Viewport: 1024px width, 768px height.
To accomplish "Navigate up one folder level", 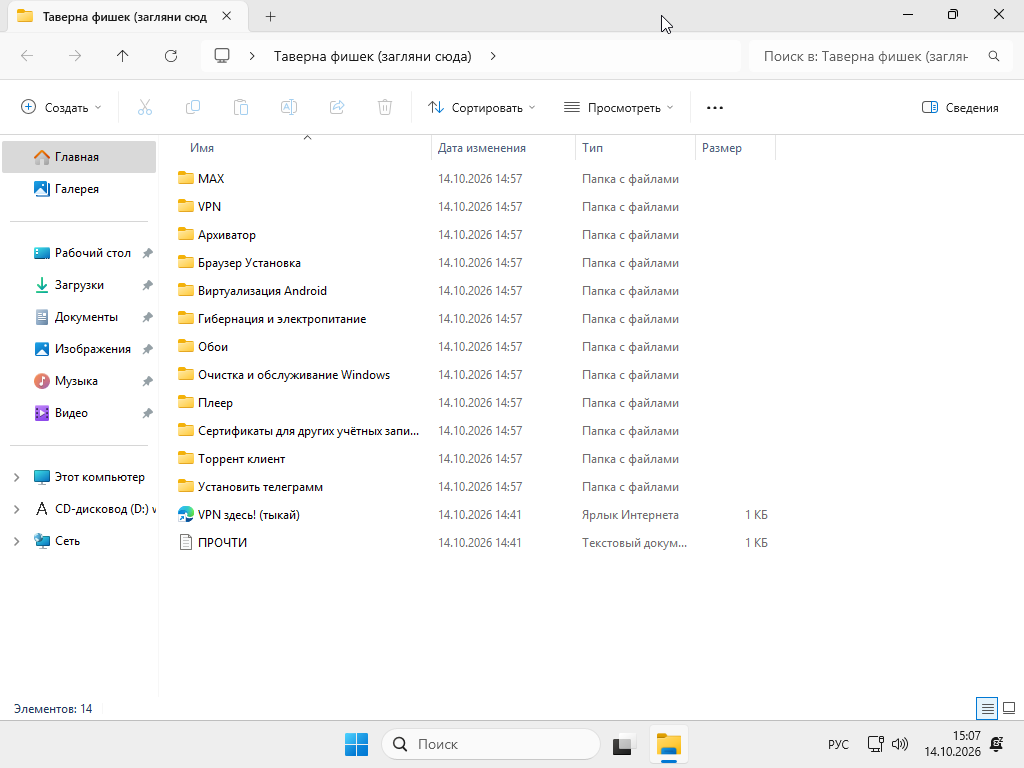I will point(123,56).
